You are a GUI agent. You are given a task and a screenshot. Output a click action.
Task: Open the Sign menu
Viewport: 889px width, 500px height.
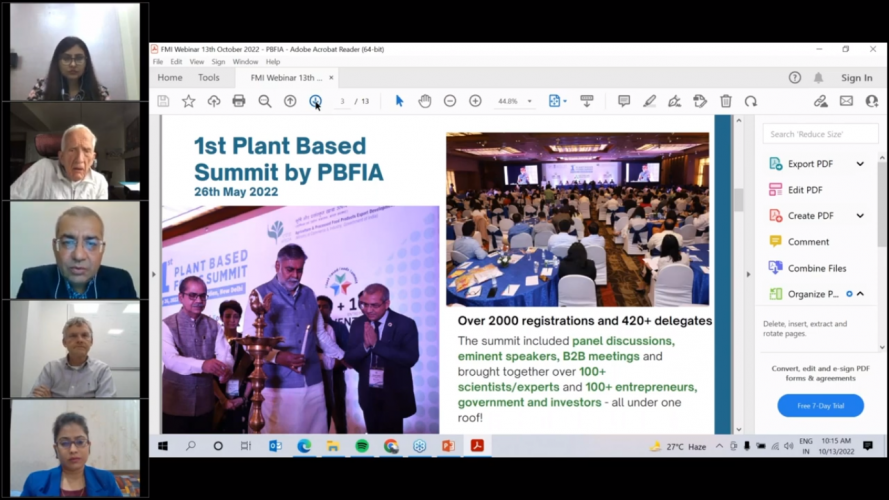(218, 62)
